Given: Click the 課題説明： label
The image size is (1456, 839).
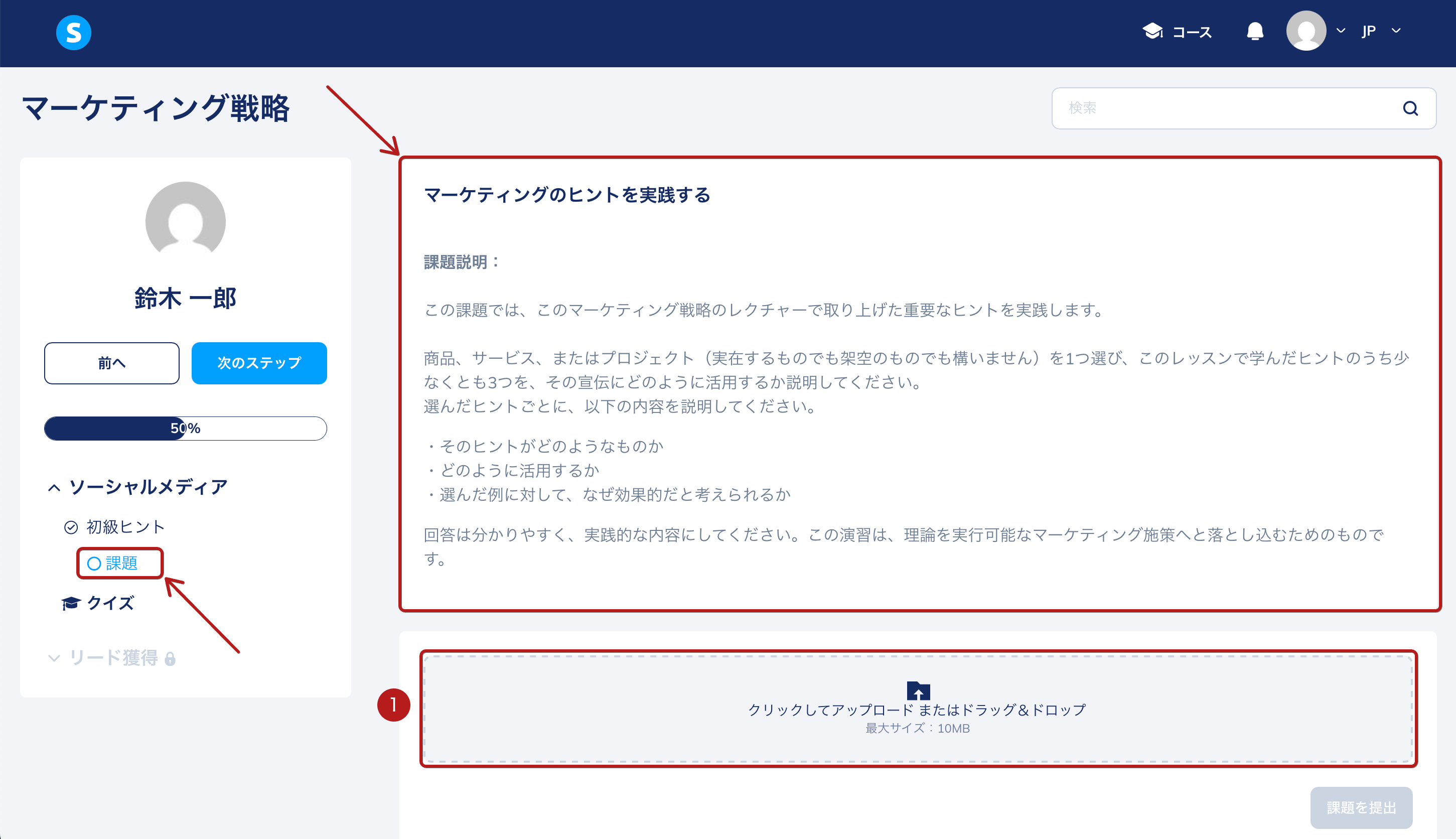Looking at the screenshot, I should 461,262.
